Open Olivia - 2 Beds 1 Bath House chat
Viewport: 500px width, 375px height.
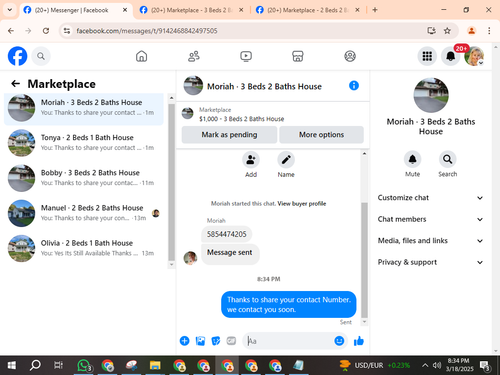(84, 248)
